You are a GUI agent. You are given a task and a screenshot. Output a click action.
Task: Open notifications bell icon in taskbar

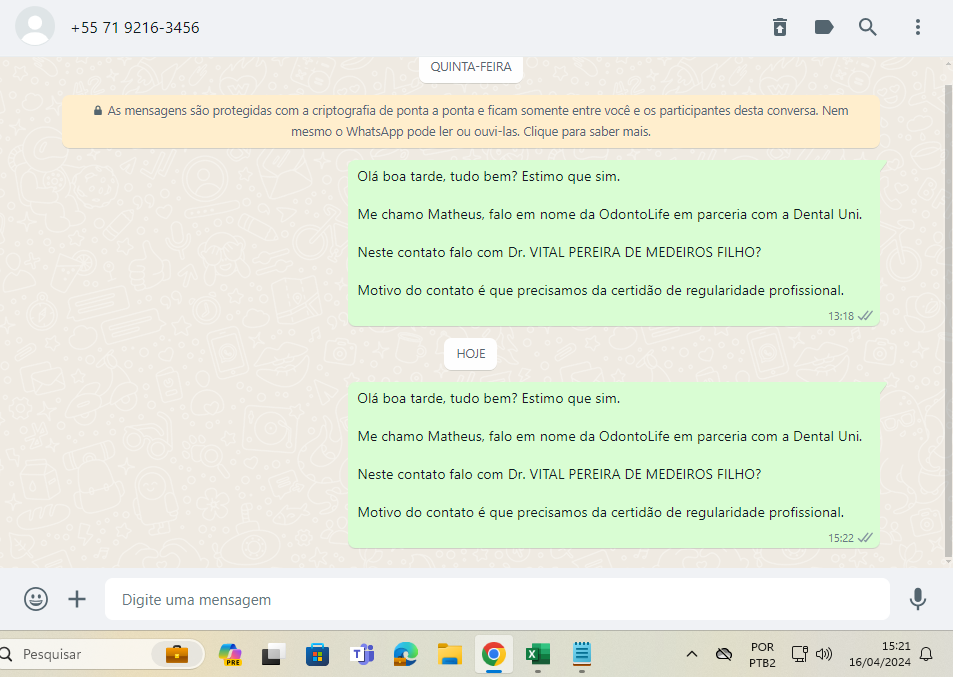(x=926, y=654)
